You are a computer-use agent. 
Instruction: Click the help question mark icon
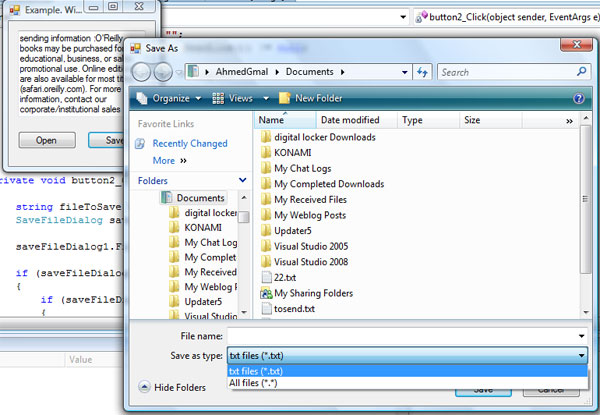pyautogui.click(x=578, y=98)
